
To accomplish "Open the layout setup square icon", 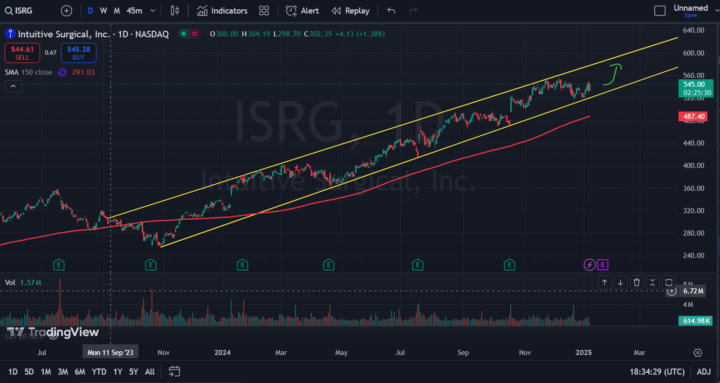I will tap(660, 11).
